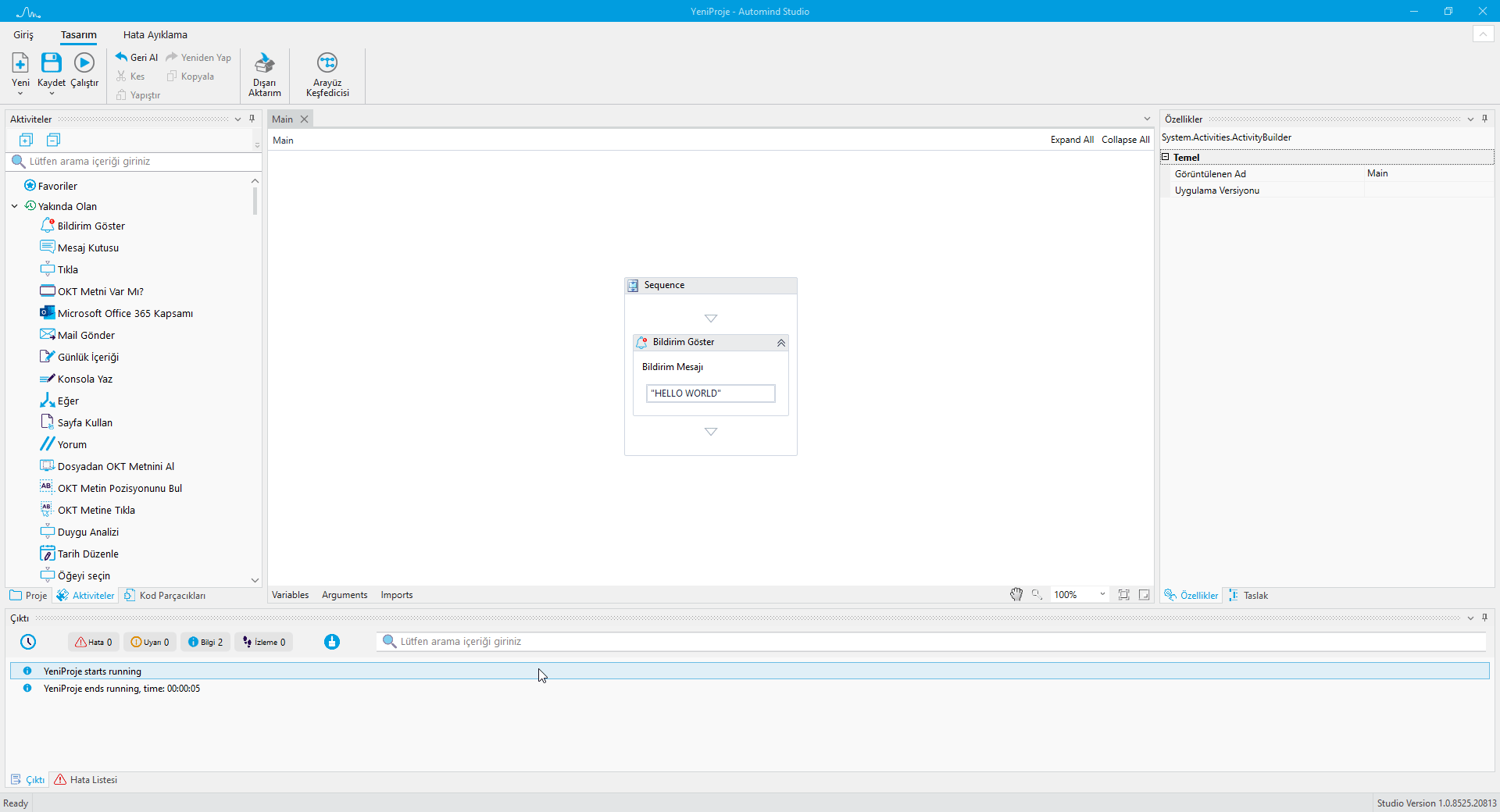Collapse the Yakında Olan tree node
Image resolution: width=1500 pixels, height=812 pixels.
(15, 207)
